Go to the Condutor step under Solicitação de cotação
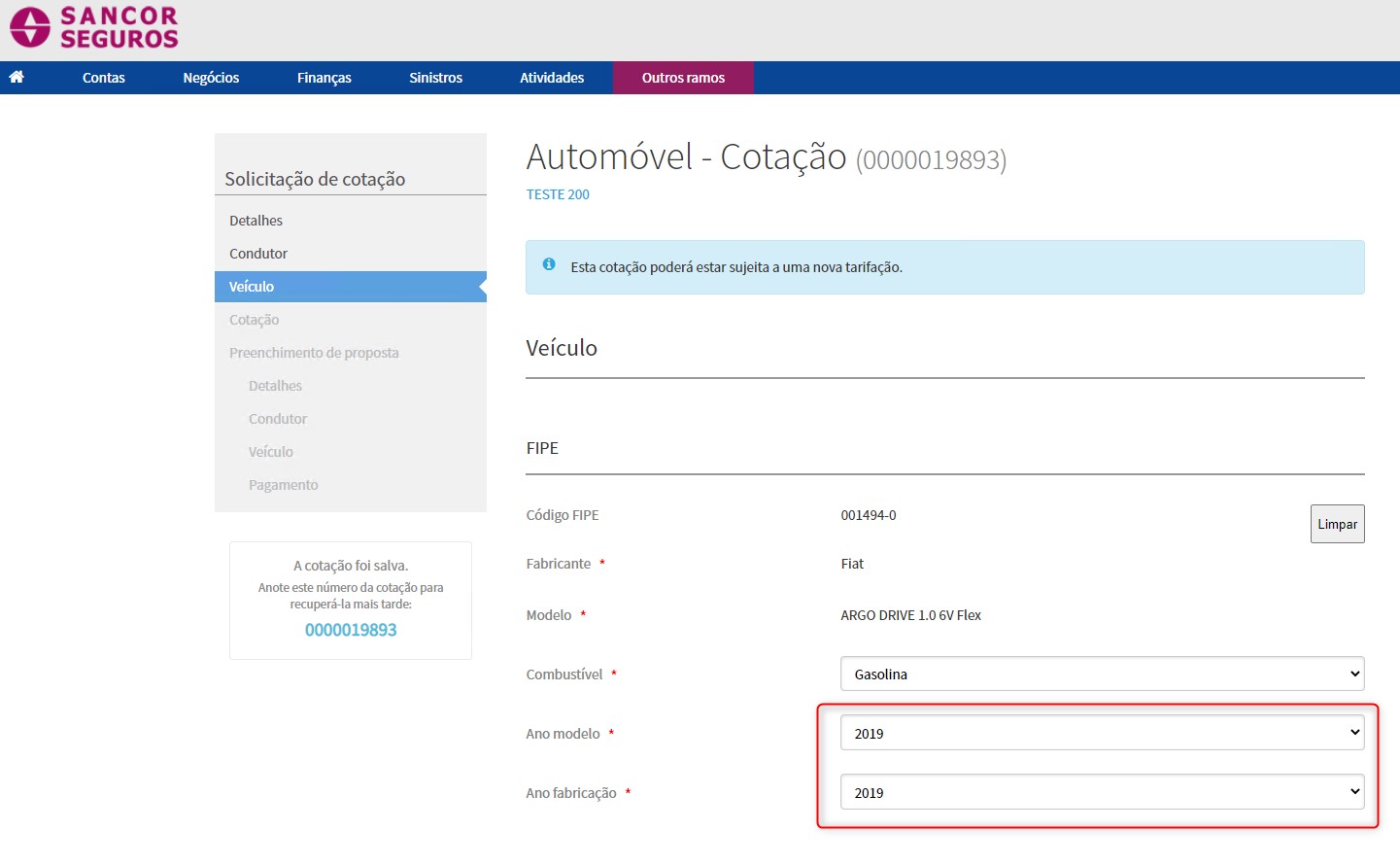This screenshot has height=865, width=1400. (x=258, y=254)
